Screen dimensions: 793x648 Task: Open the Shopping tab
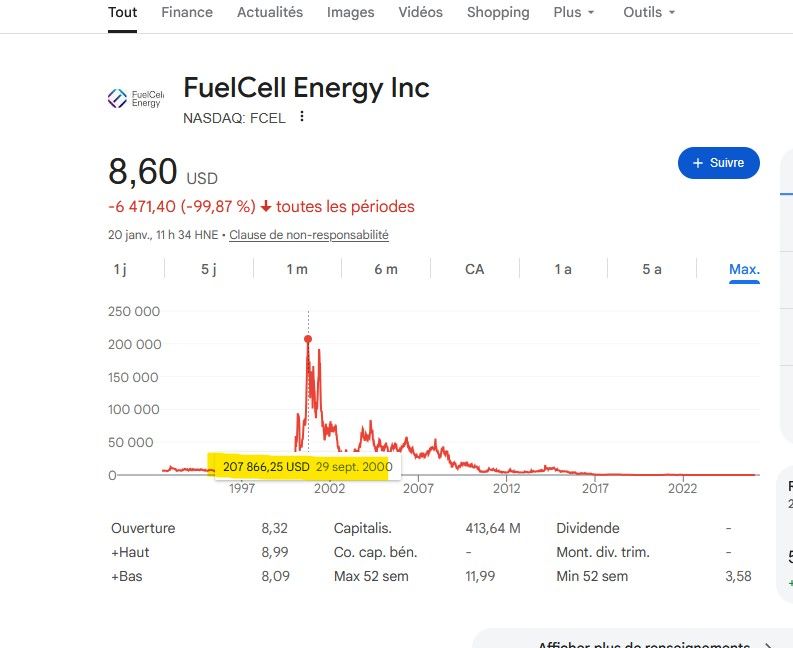[x=498, y=12]
